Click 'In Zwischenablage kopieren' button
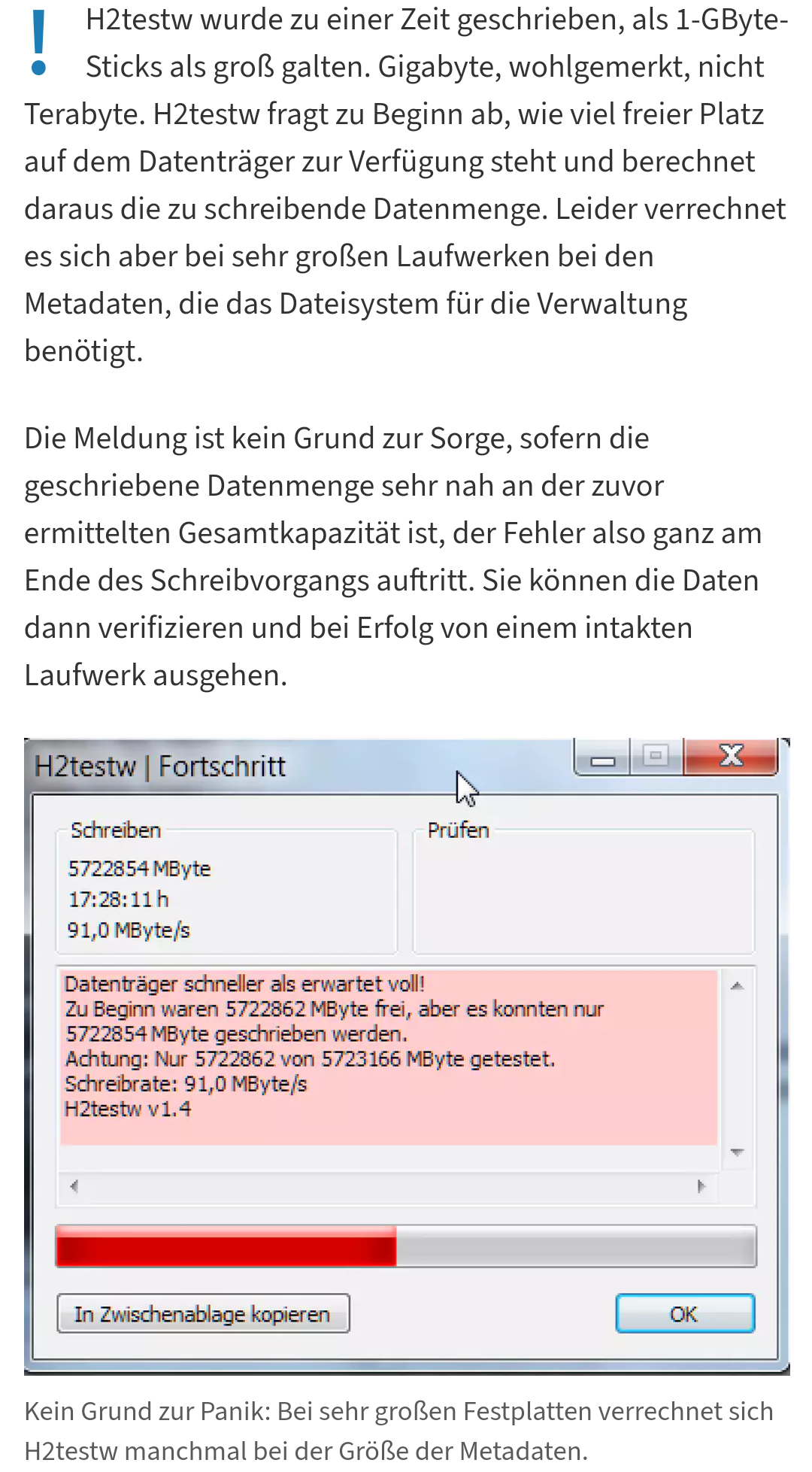Image resolution: width=812 pixels, height=1472 pixels. 203,1313
